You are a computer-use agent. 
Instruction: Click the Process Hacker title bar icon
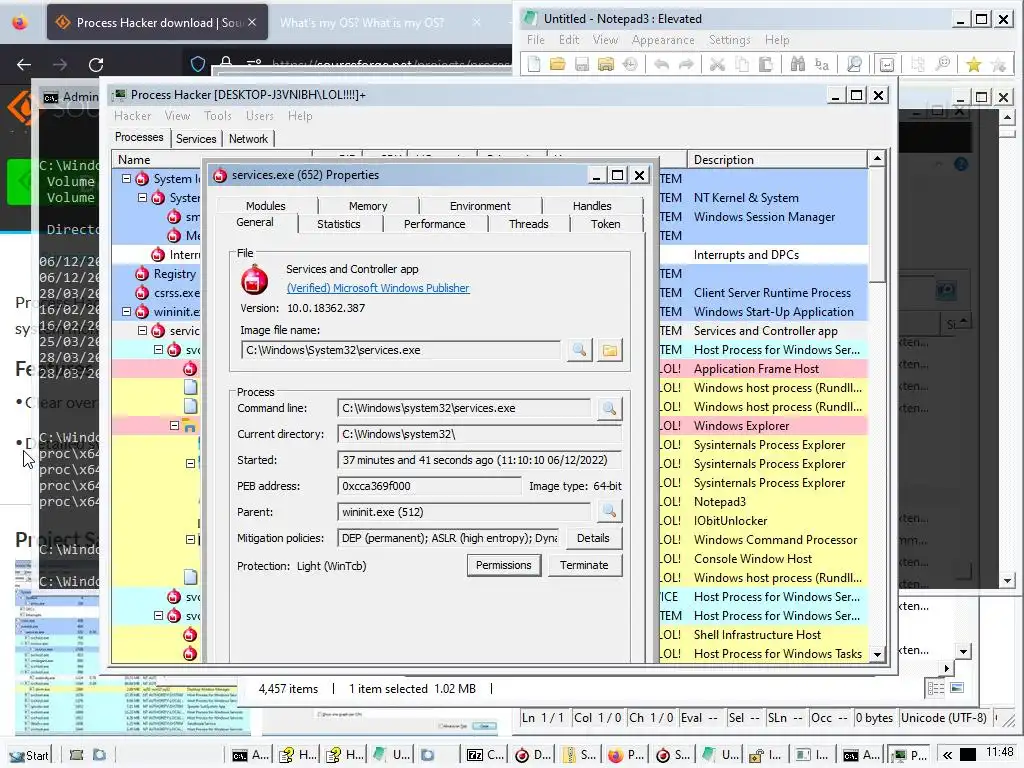(119, 95)
